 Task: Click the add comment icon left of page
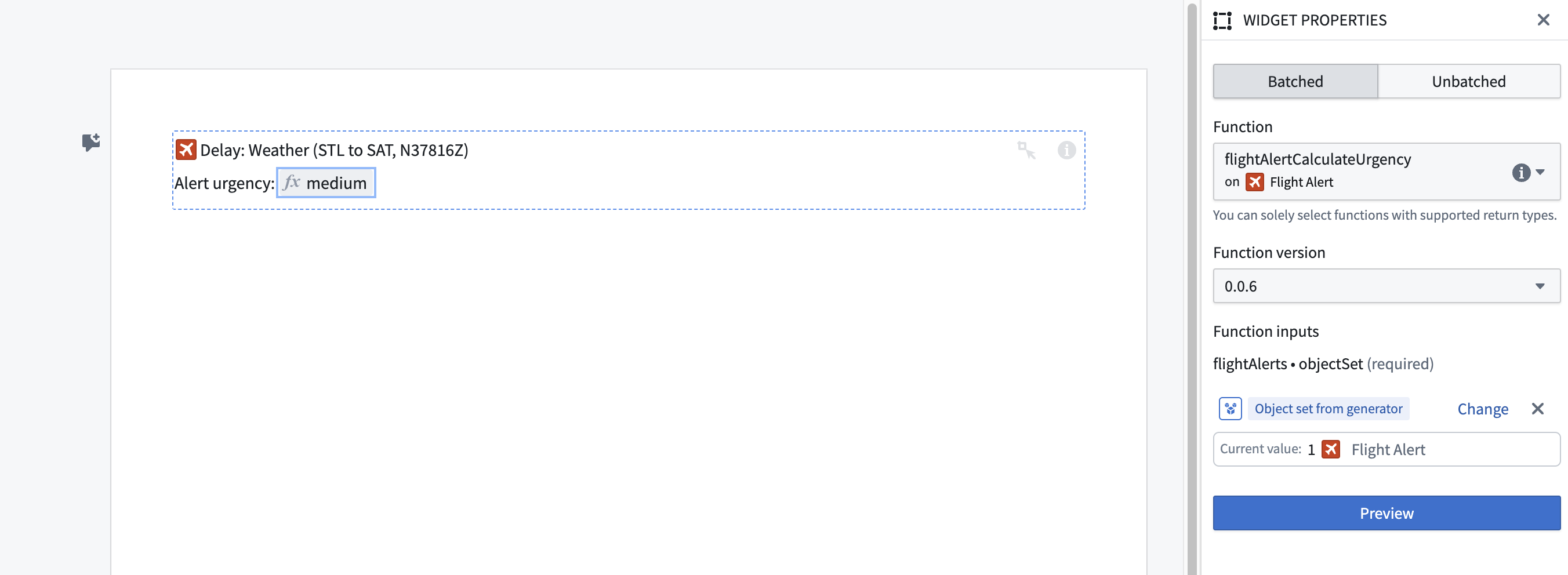pyautogui.click(x=91, y=143)
